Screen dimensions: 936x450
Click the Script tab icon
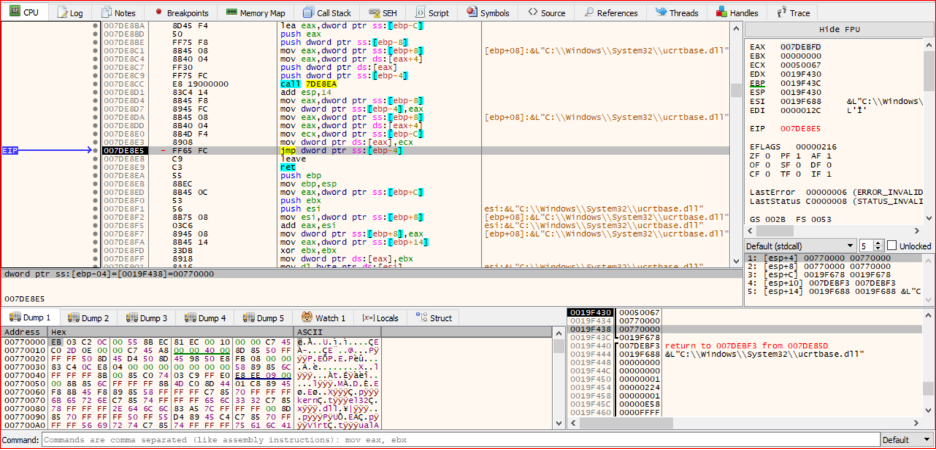click(420, 12)
